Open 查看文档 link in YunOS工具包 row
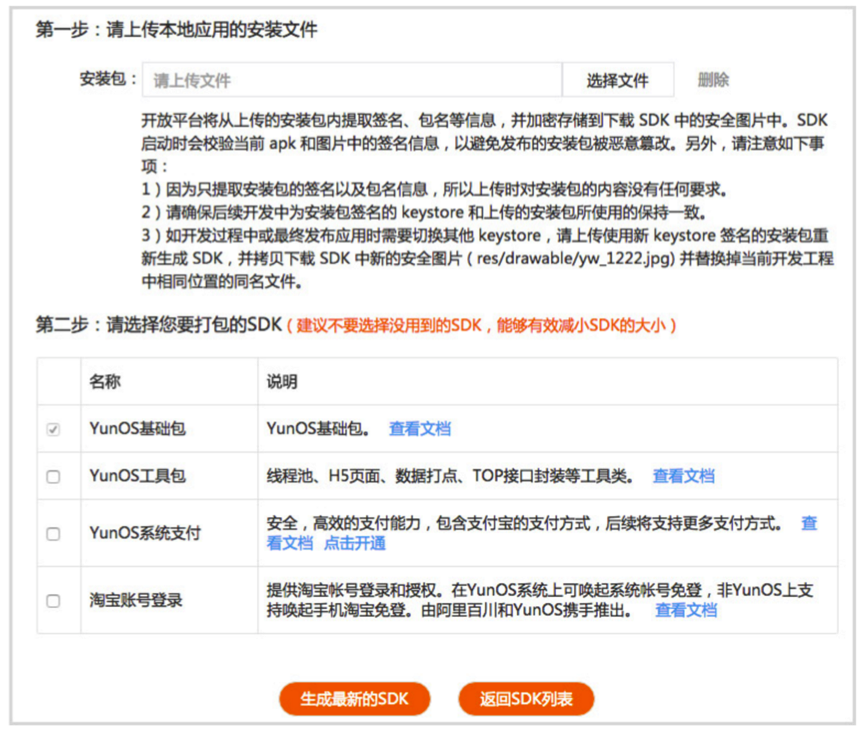This screenshot has height=734, width=866. pos(684,476)
